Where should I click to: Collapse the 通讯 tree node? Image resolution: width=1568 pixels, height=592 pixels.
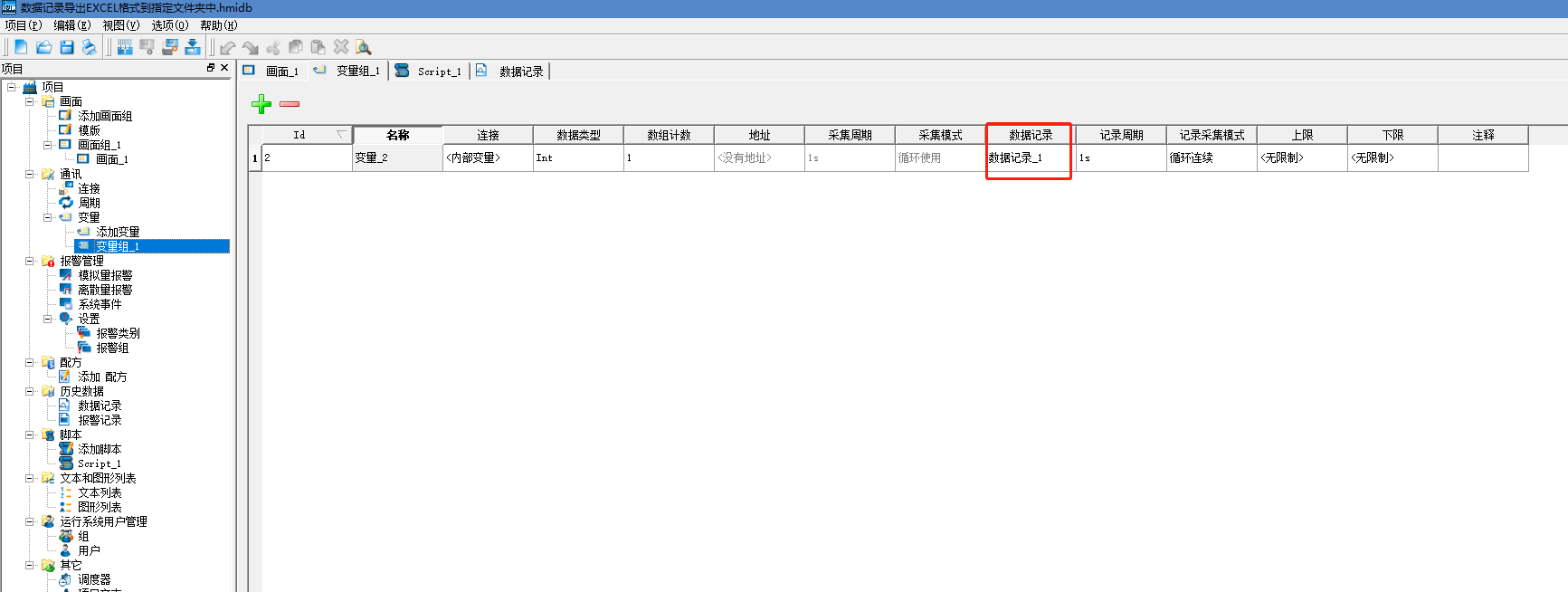tap(30, 174)
